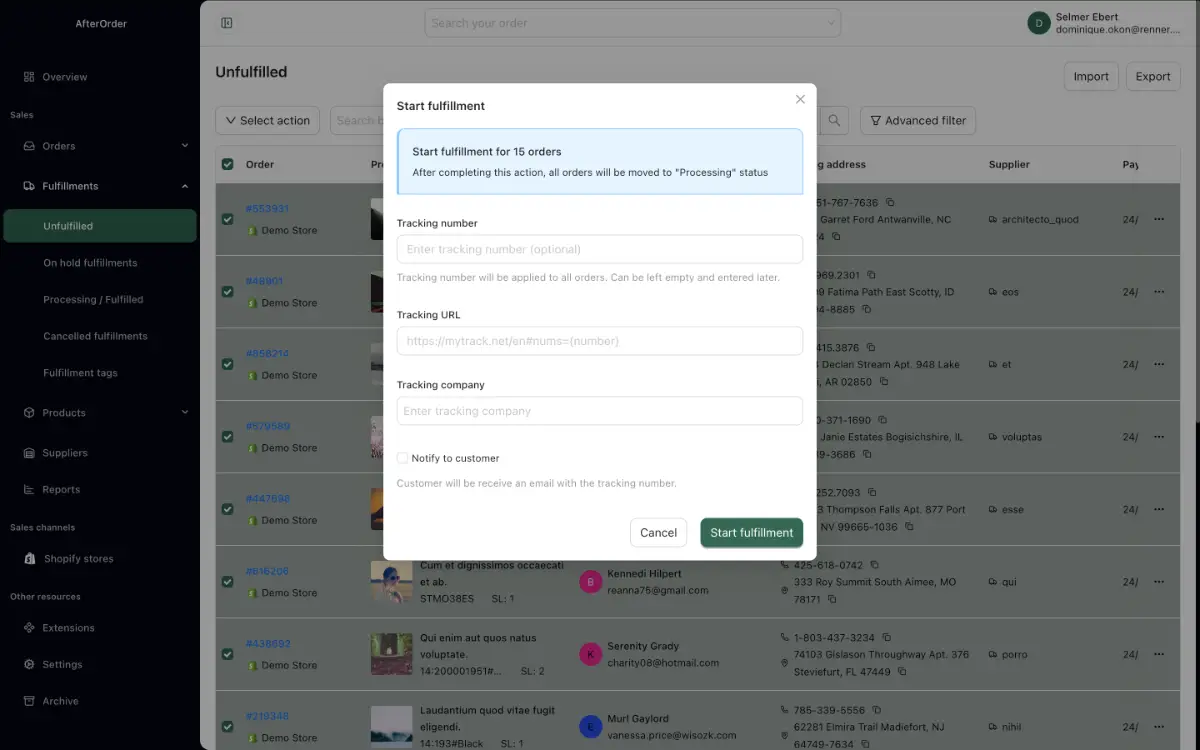Image resolution: width=1200 pixels, height=750 pixels.
Task: Click the Start fulfillment button
Action: point(751,533)
